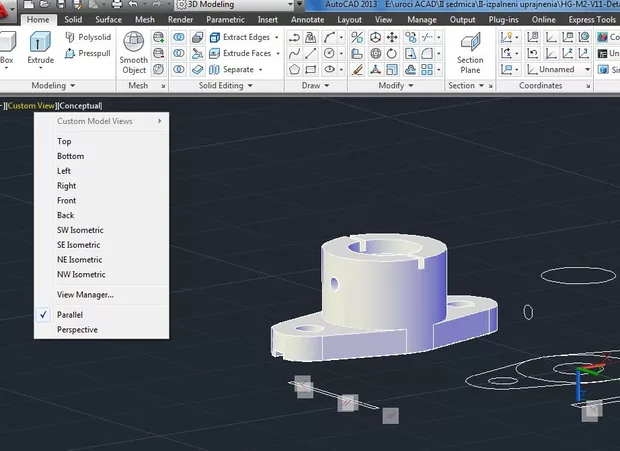Click the Custom View viewport label
The height and width of the screenshot is (451, 620).
click(x=31, y=105)
